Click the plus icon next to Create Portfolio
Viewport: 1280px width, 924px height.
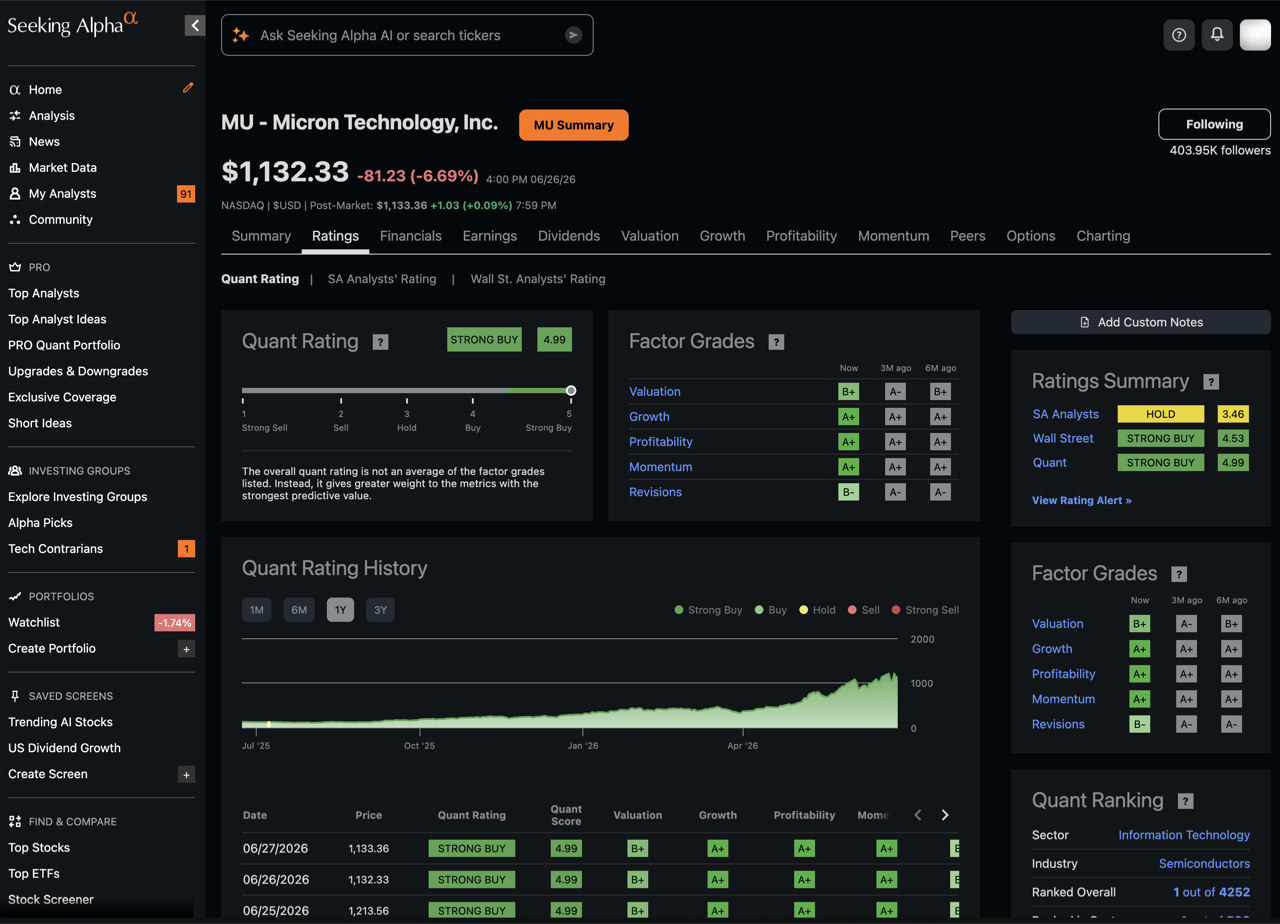click(x=186, y=649)
